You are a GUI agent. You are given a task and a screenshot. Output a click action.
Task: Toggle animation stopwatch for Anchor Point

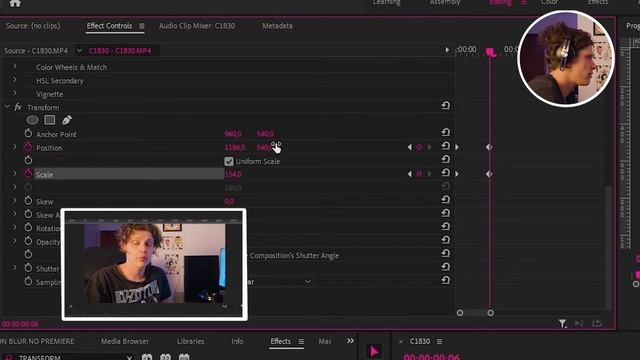pos(28,133)
